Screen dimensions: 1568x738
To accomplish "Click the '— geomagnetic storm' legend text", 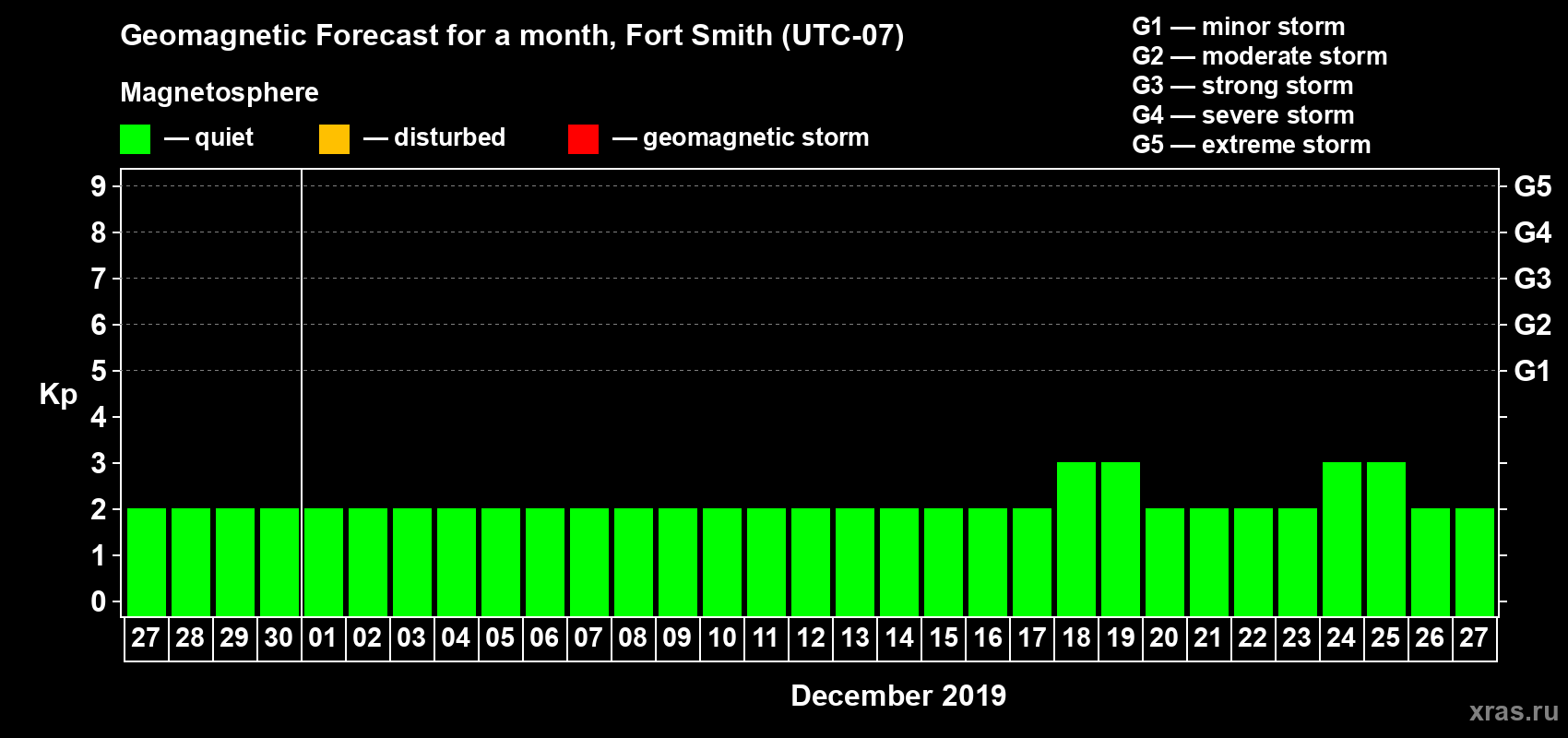I will (x=741, y=137).
